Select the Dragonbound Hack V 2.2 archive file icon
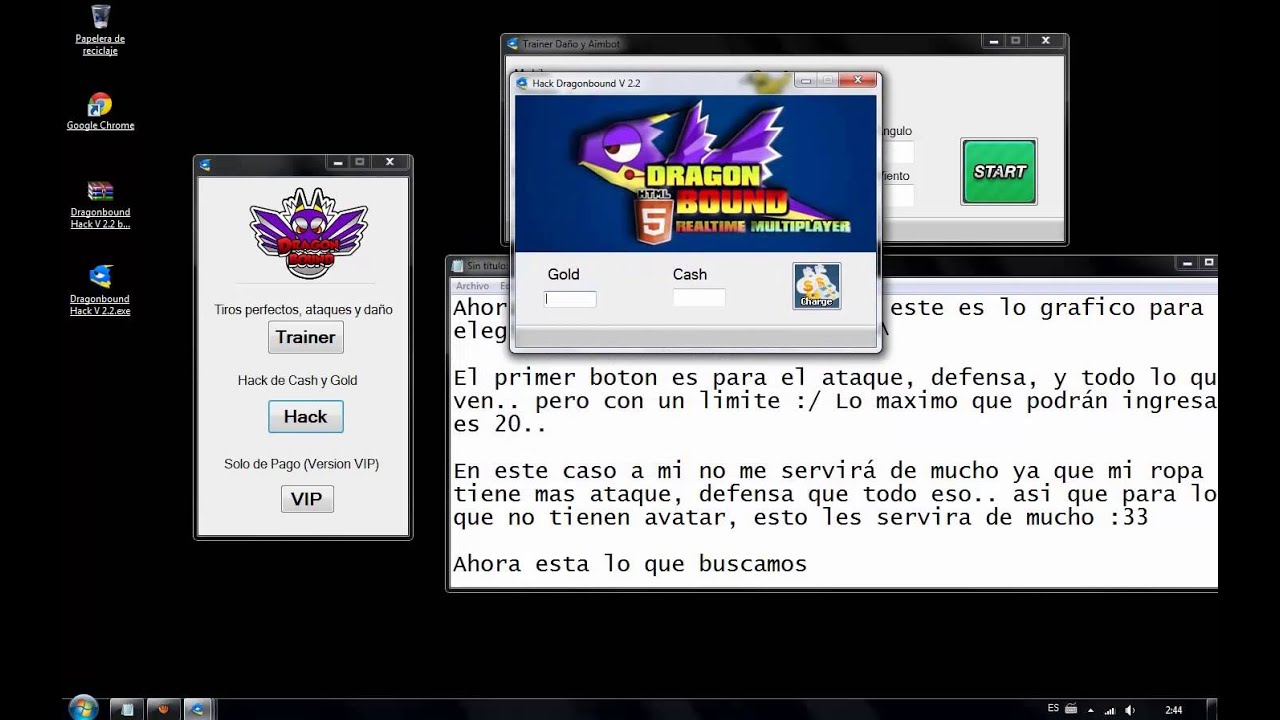Screen dimensions: 1280x720 [100, 205]
